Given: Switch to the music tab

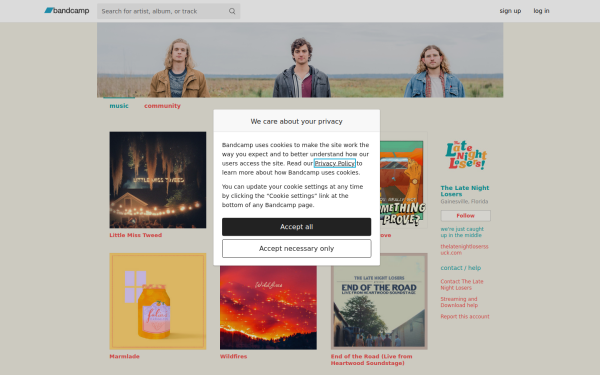Looking at the screenshot, I should 119,106.
